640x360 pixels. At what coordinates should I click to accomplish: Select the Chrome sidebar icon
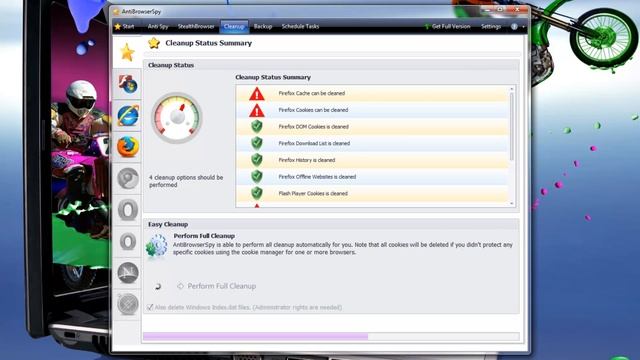(x=128, y=178)
